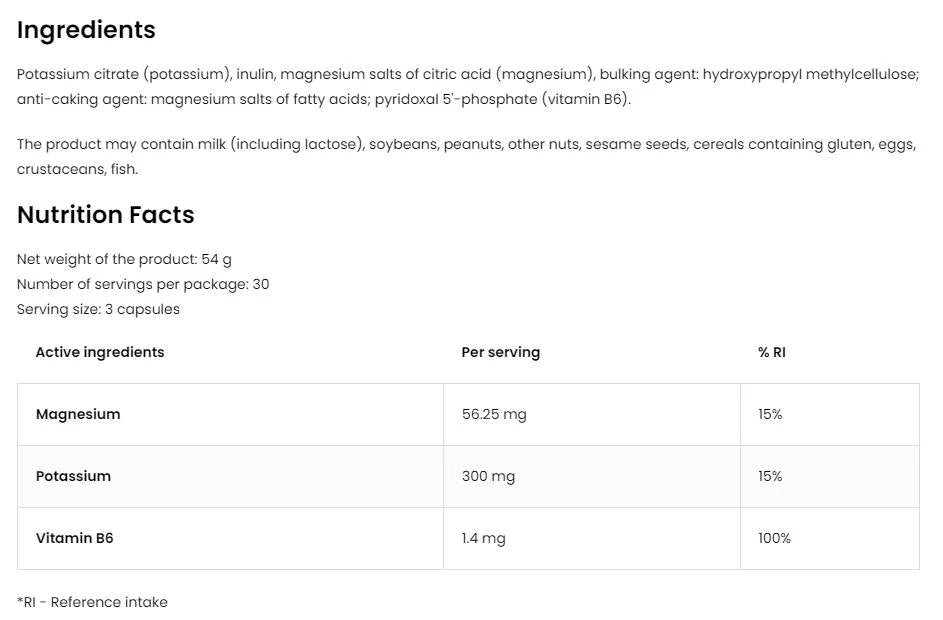The width and height of the screenshot is (943, 620).
Task: Click the Per serving column header
Action: 500,352
